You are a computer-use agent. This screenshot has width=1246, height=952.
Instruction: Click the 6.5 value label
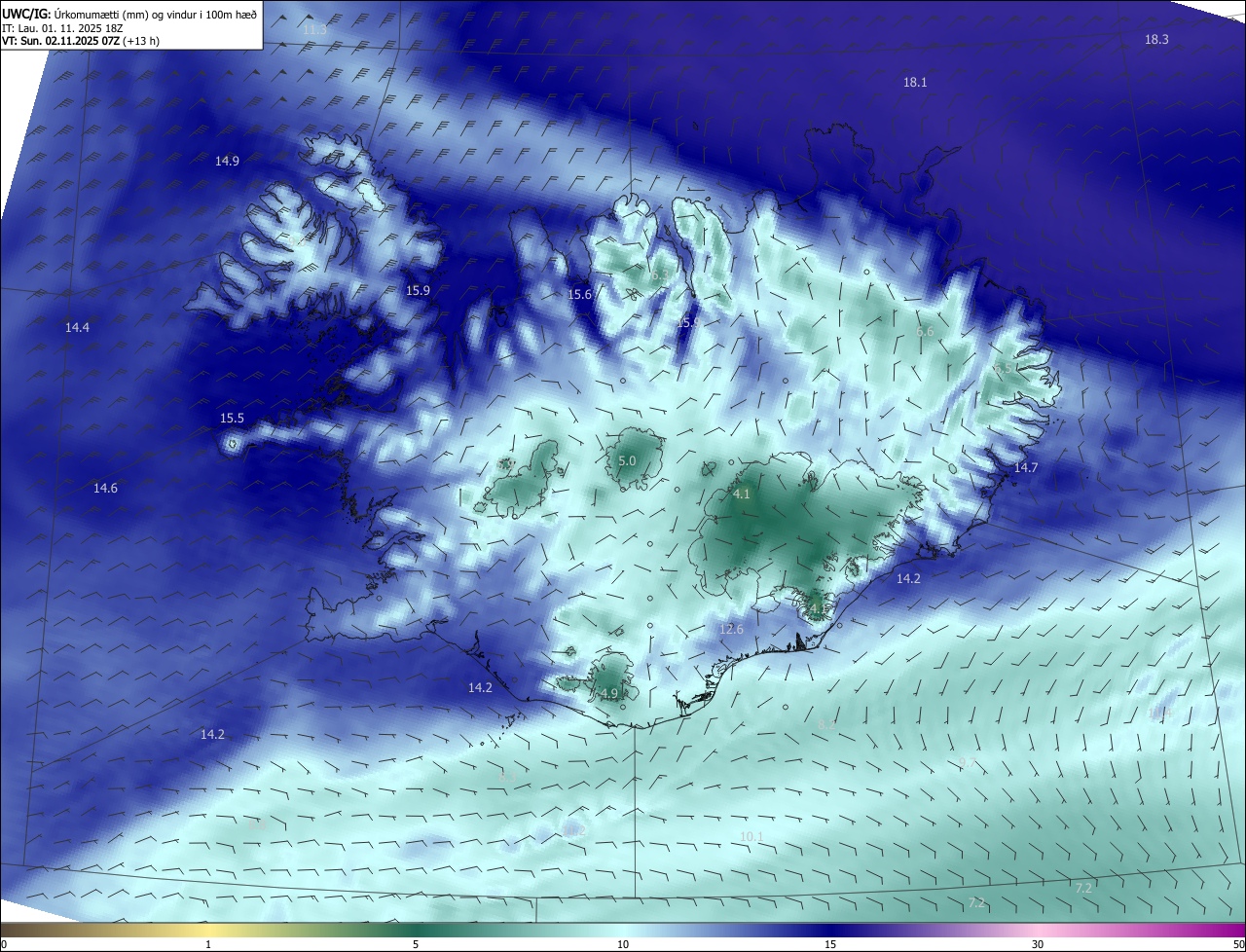tap(1003, 369)
